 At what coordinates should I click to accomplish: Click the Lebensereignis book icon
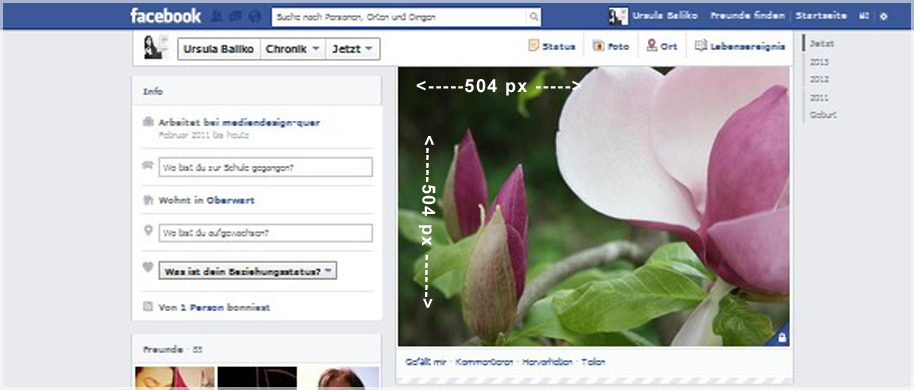(x=701, y=45)
